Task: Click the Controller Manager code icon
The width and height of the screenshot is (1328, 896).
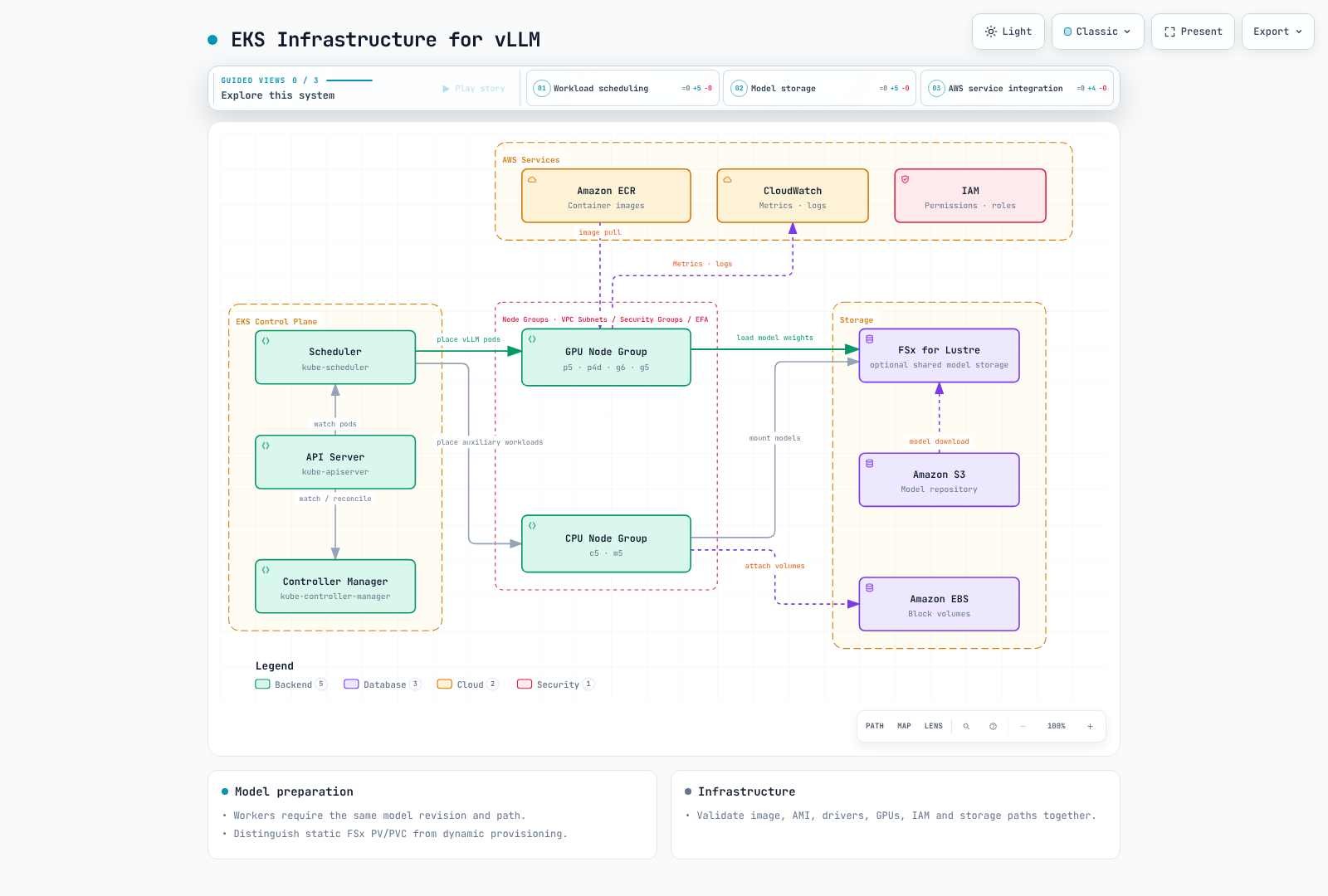Action: [266, 570]
